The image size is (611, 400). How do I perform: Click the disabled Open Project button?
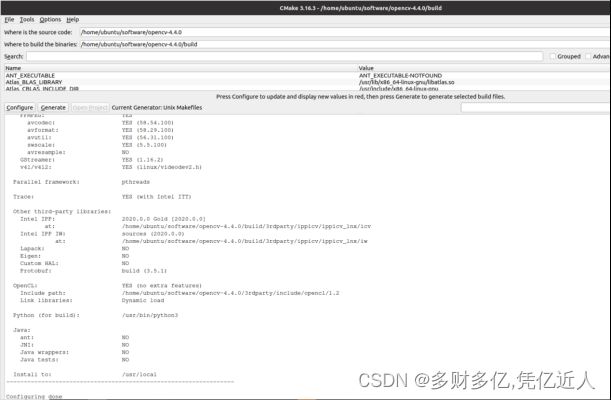(90, 107)
